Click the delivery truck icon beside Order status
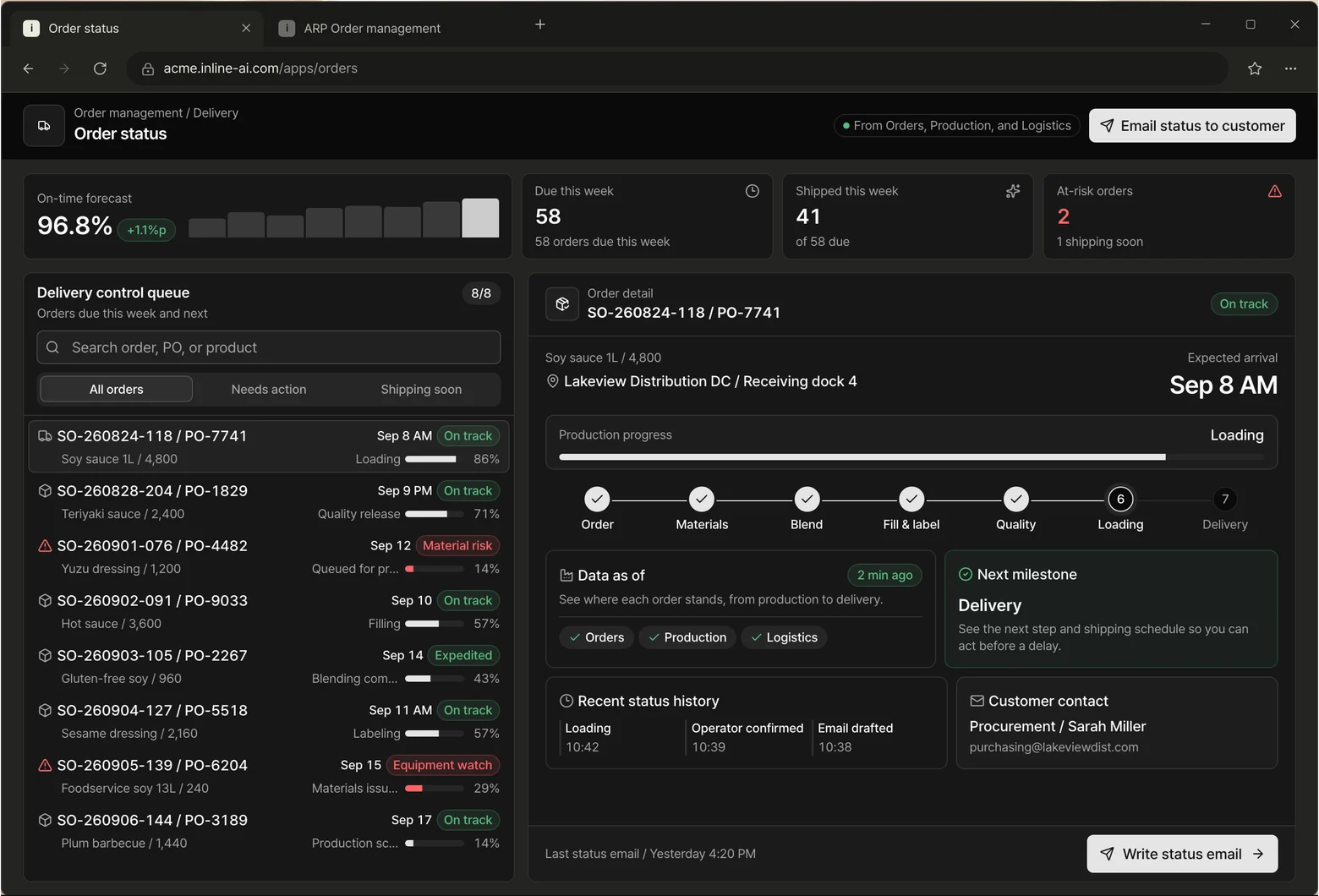This screenshot has height=896, width=1319. (44, 126)
